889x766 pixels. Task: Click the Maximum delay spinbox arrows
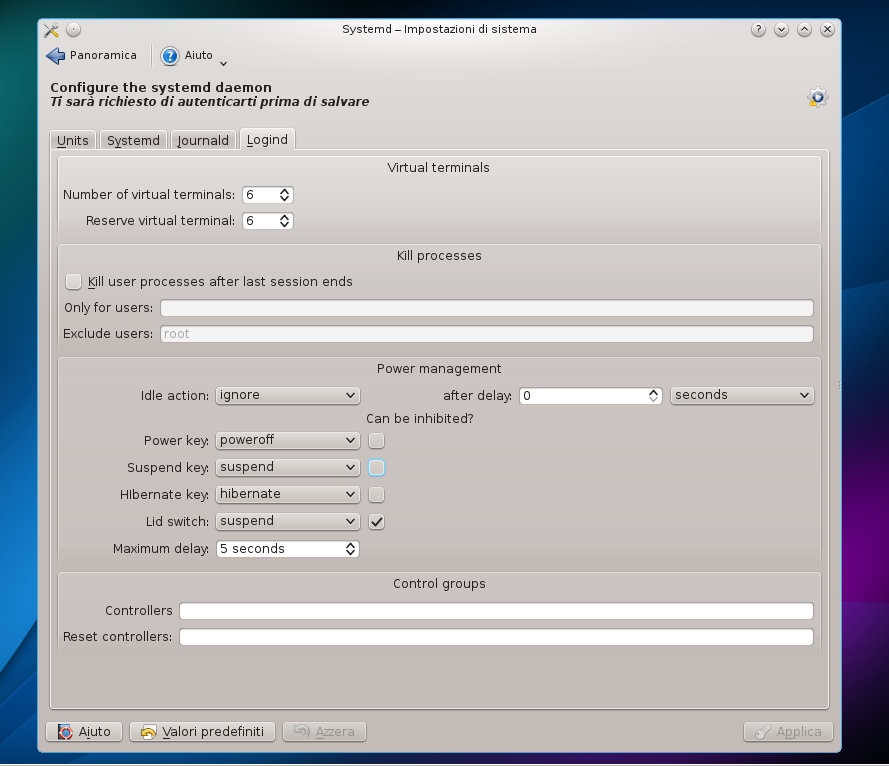(x=350, y=549)
